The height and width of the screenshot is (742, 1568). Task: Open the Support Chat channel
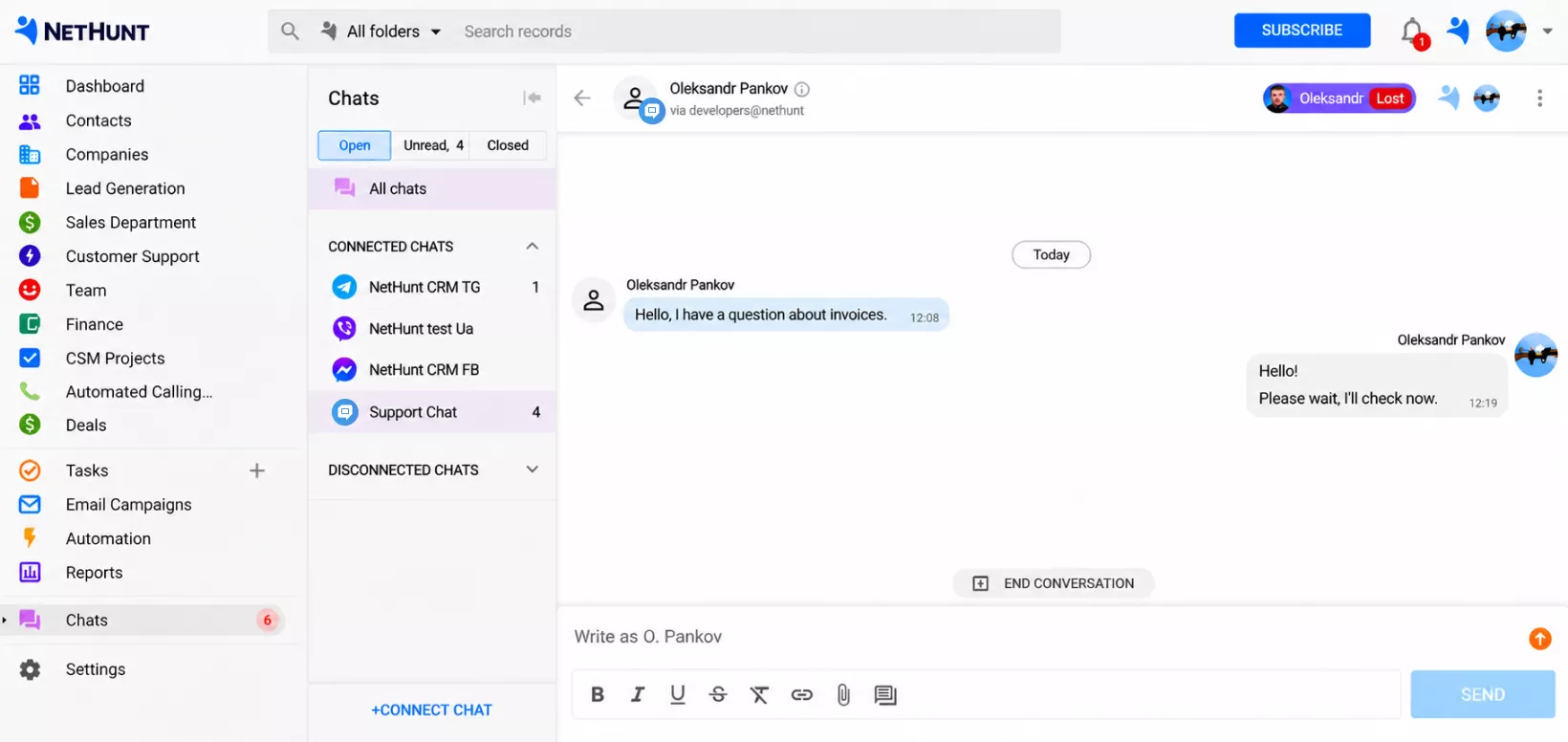pyautogui.click(x=432, y=412)
